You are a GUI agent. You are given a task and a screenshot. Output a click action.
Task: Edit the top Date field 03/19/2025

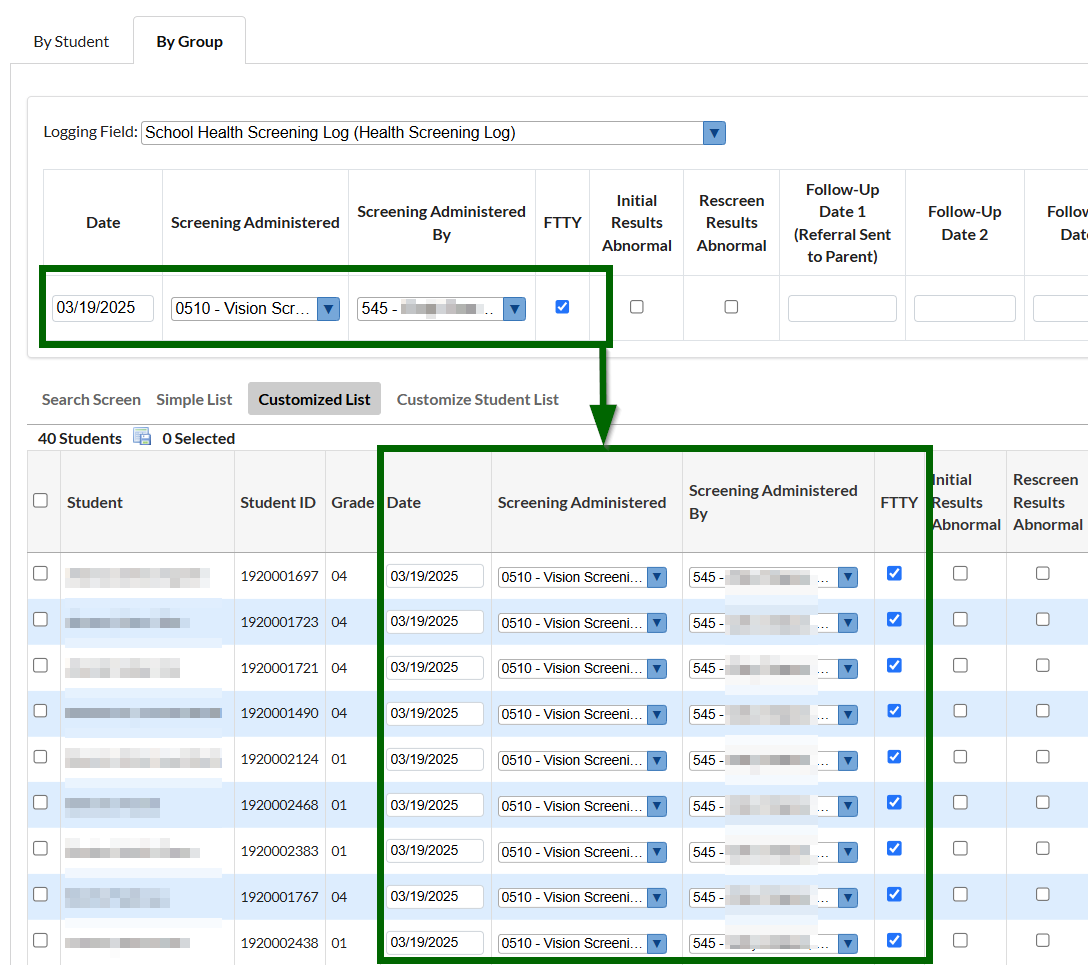(103, 308)
